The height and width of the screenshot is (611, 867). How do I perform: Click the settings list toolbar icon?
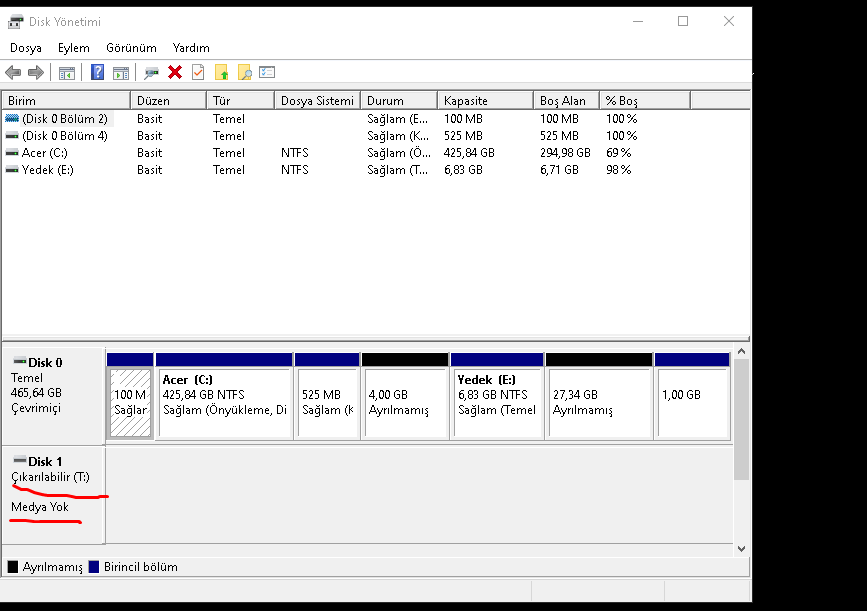[x=267, y=72]
